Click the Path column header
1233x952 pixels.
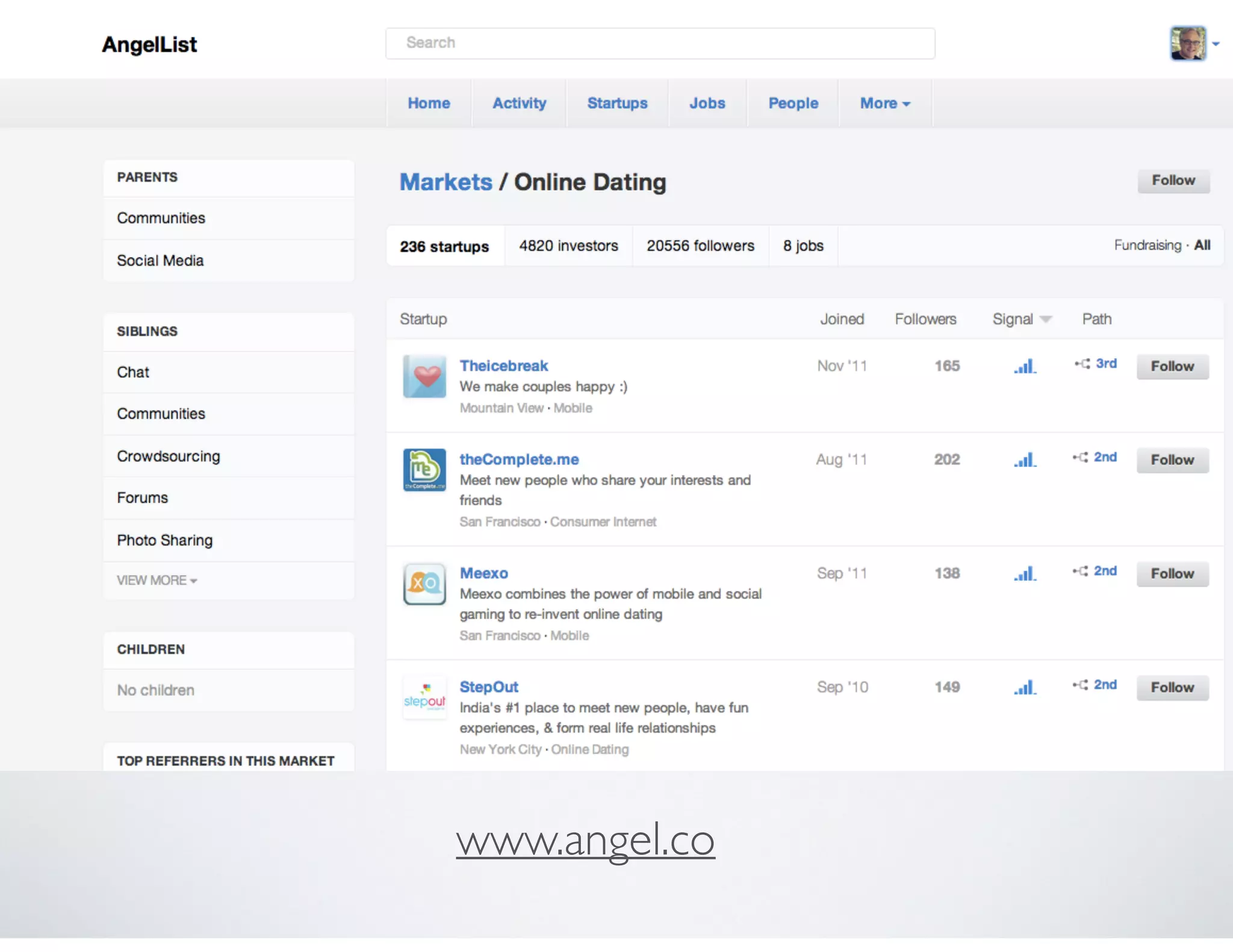click(x=1097, y=319)
